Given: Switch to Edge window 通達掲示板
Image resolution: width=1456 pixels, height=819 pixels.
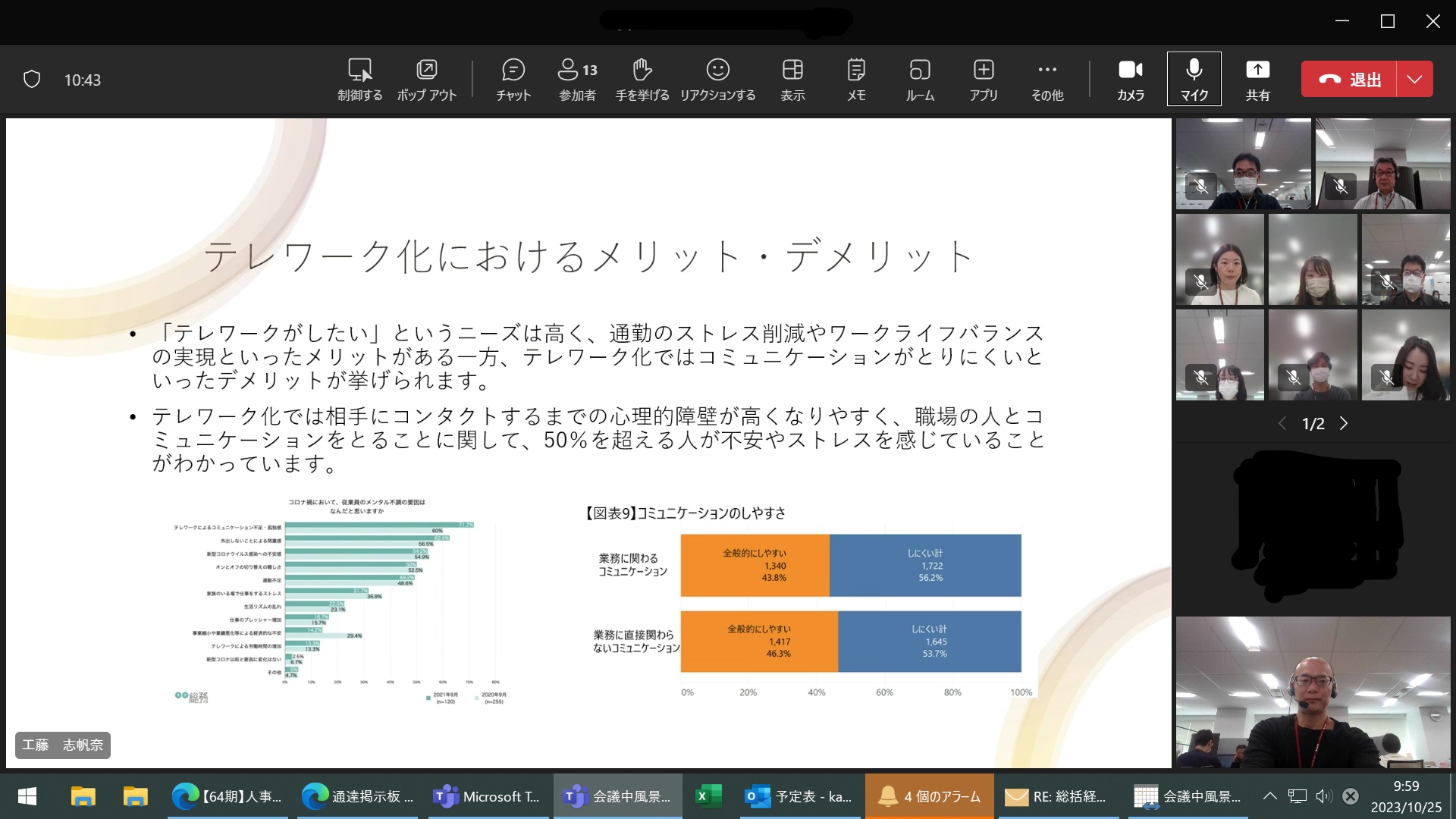Looking at the screenshot, I should (357, 796).
